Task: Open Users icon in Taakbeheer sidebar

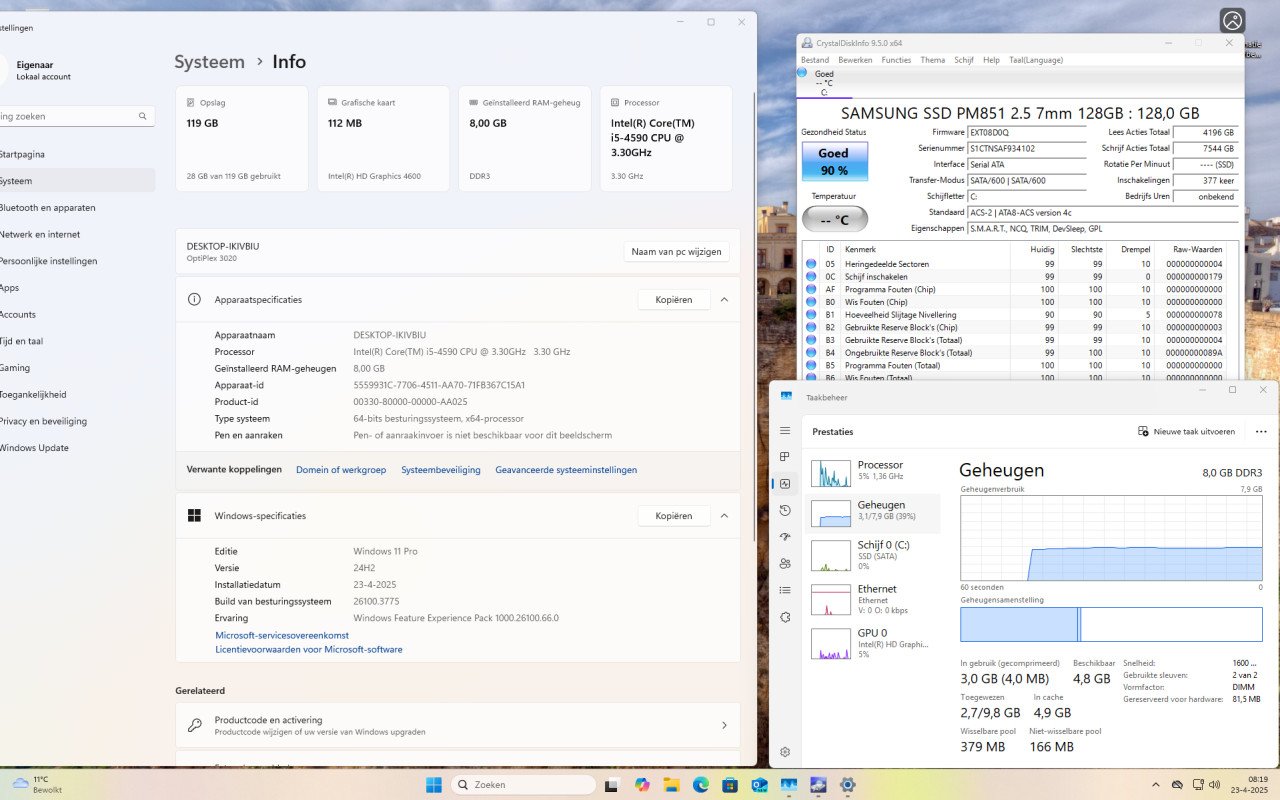Action: pyautogui.click(x=785, y=564)
